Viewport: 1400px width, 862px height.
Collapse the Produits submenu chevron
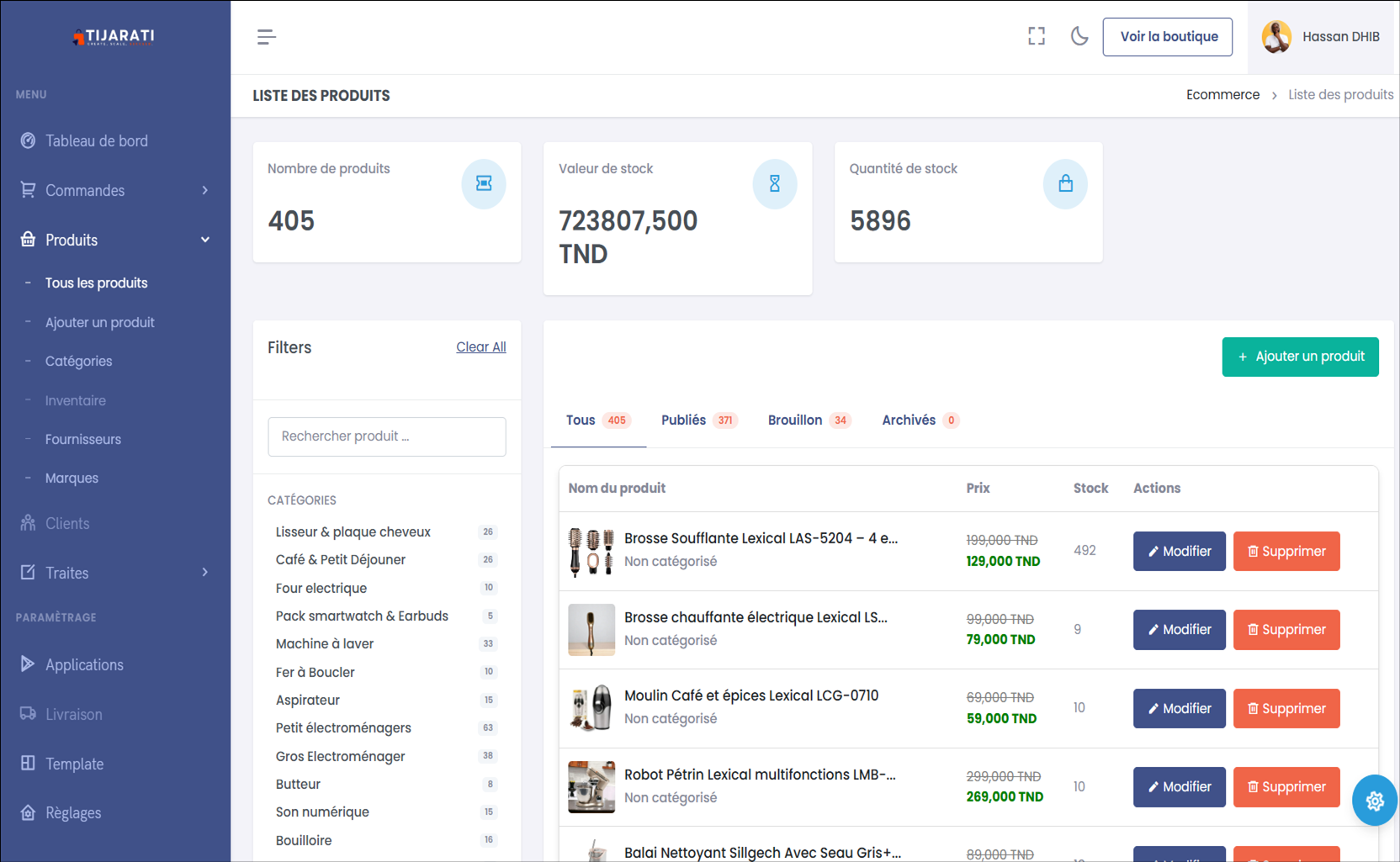click(205, 240)
